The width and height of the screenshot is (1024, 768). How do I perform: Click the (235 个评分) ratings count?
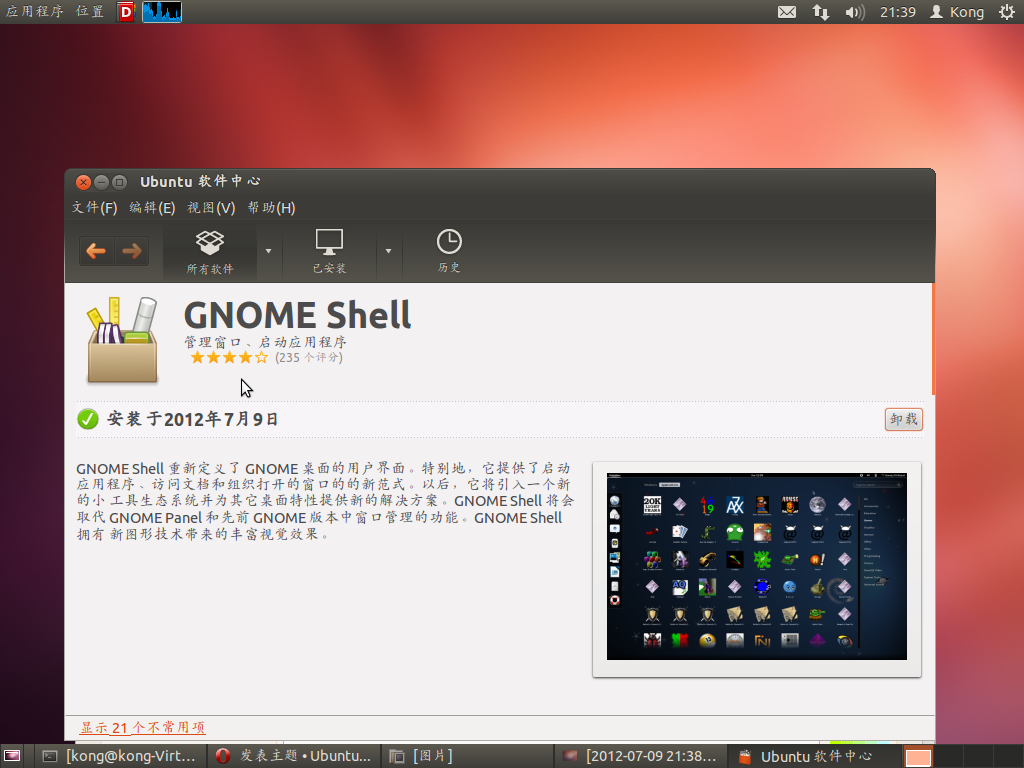point(309,357)
